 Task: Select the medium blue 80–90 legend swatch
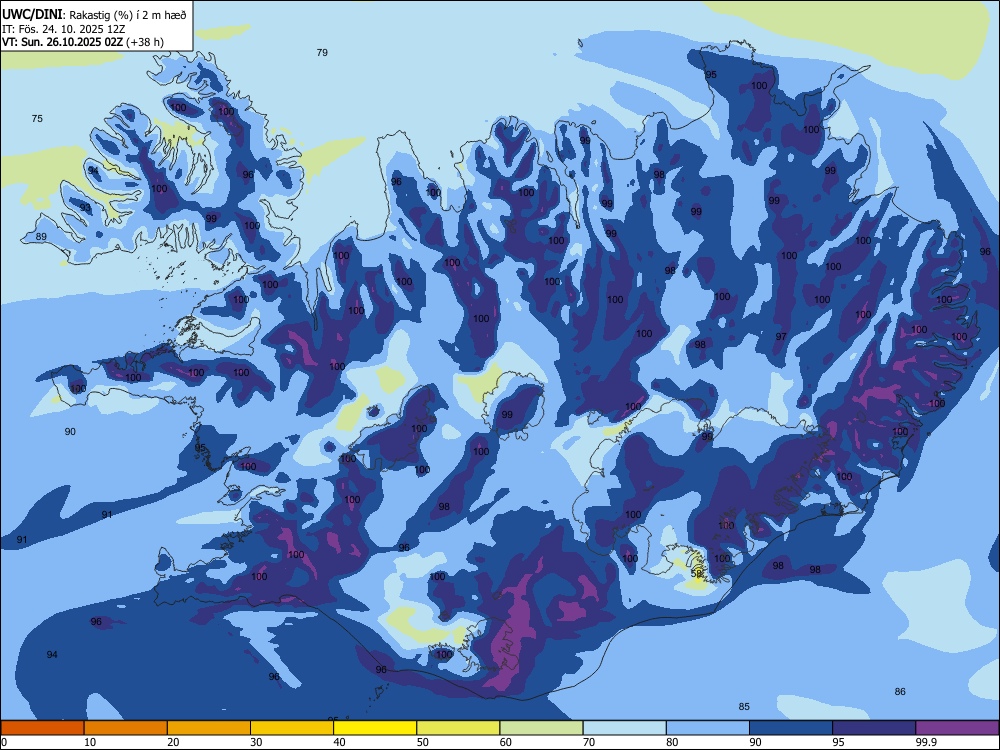pos(708,728)
